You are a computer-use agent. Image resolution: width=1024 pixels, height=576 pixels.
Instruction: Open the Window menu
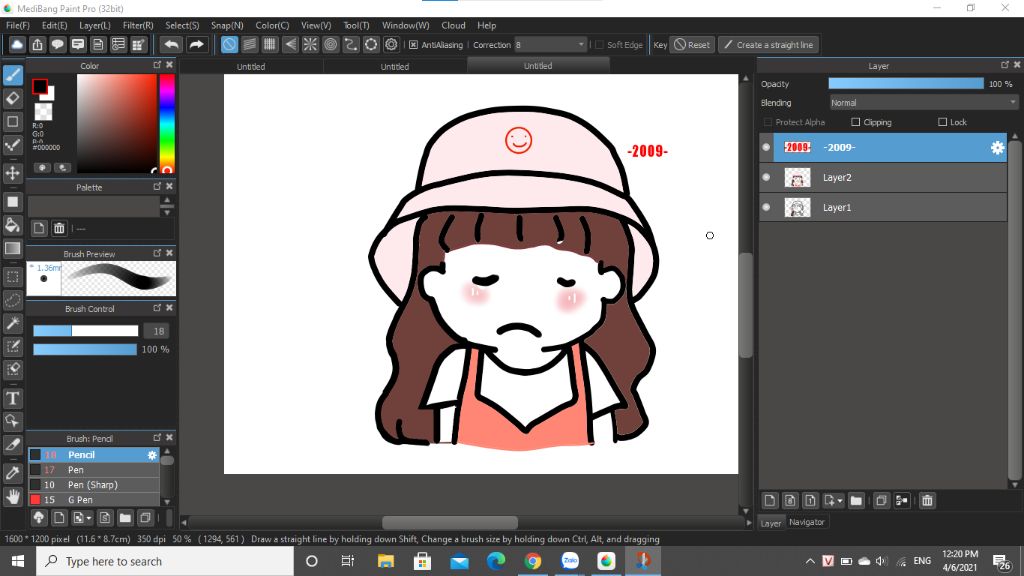406,25
